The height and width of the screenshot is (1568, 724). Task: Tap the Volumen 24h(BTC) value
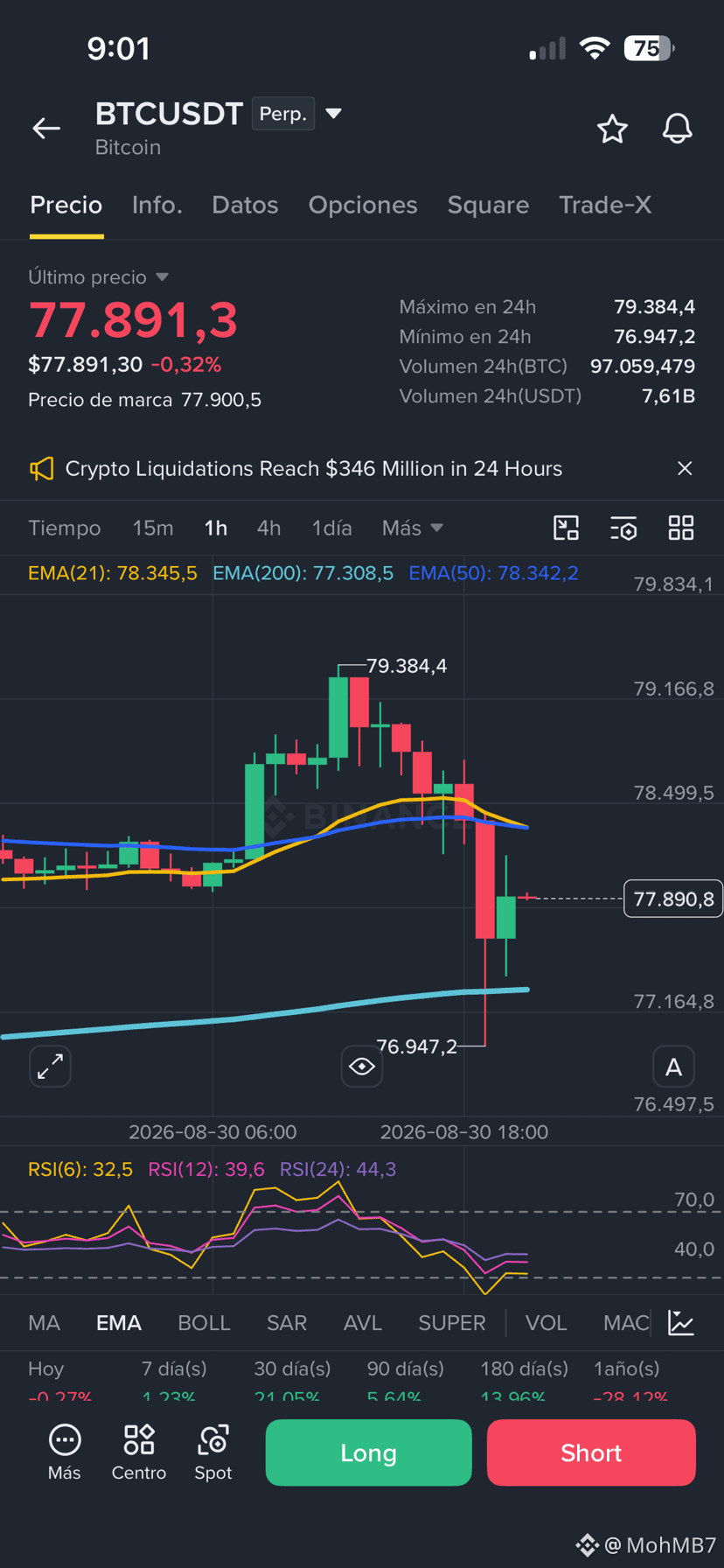643,367
